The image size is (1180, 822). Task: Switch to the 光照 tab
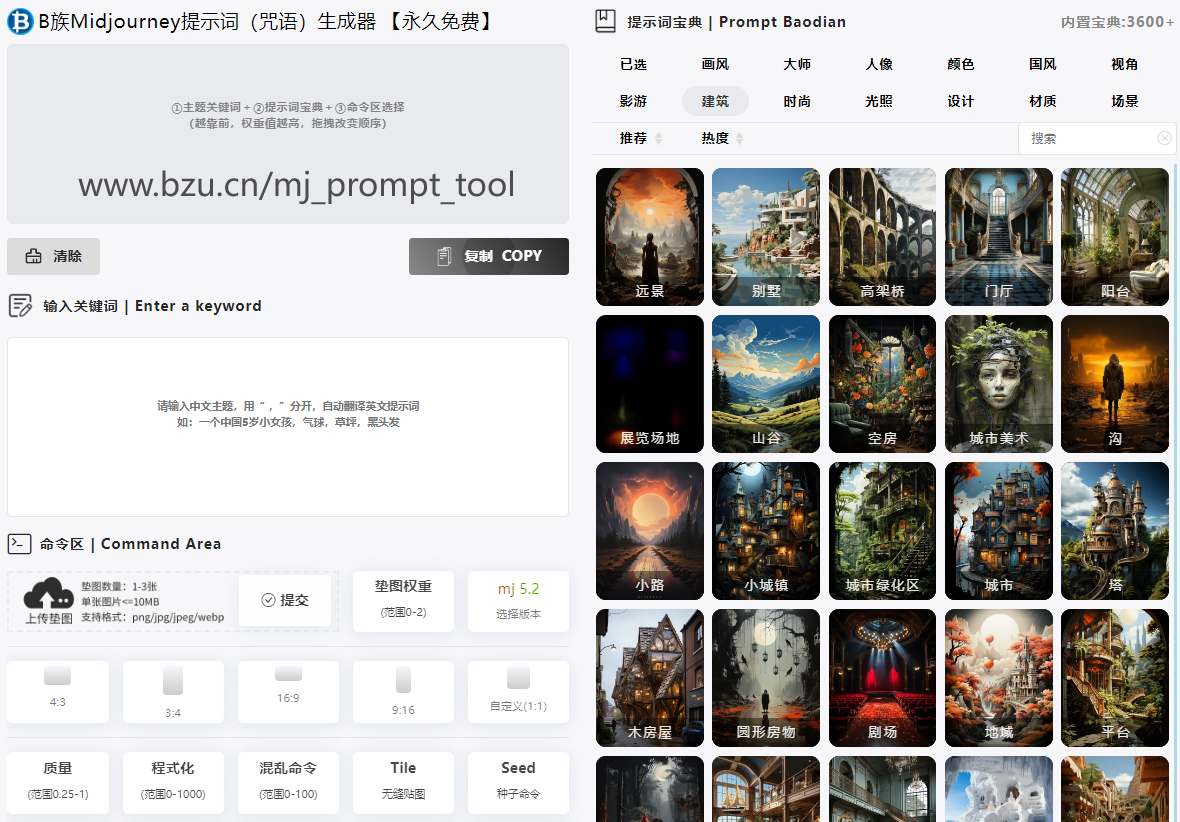coord(879,101)
